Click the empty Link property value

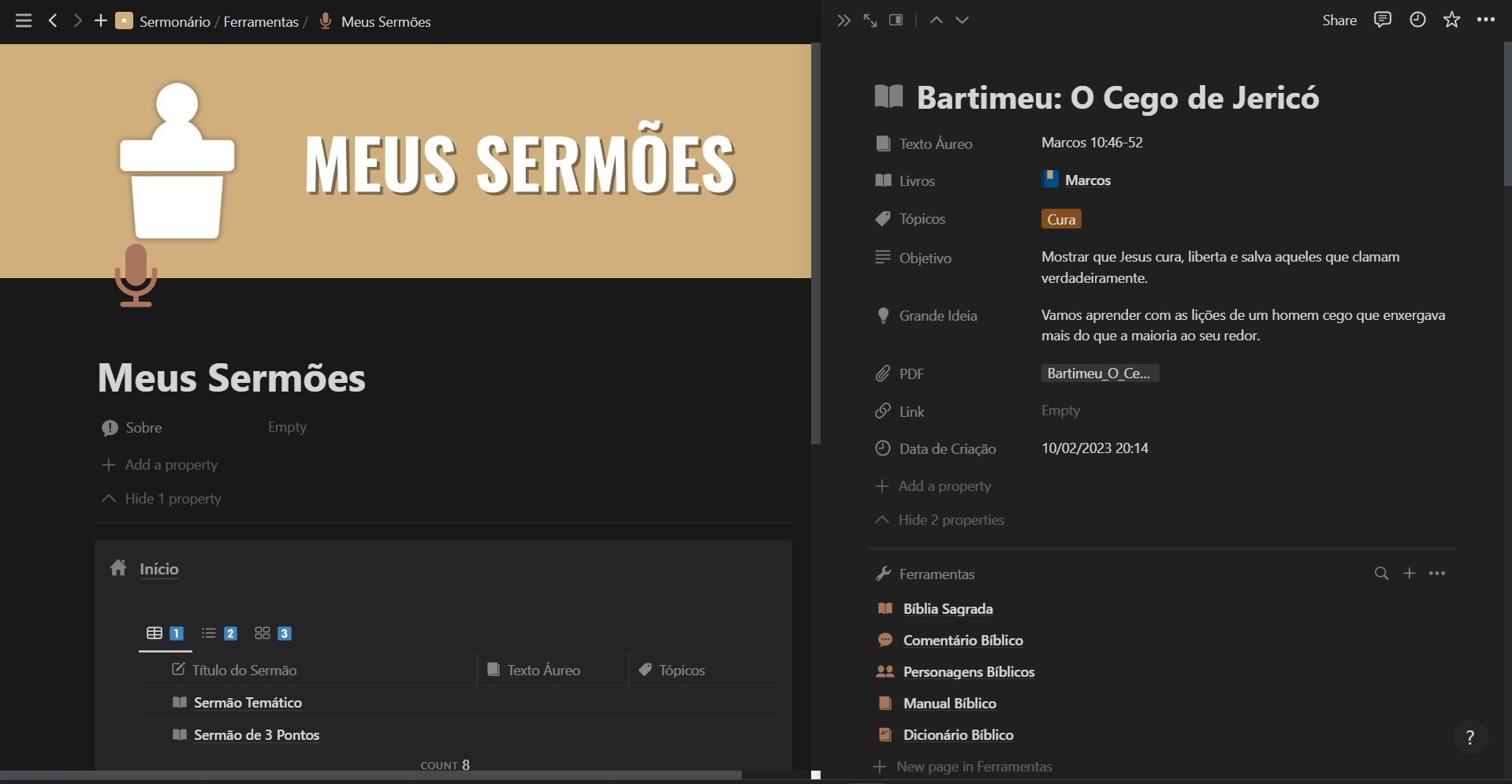(x=1060, y=411)
